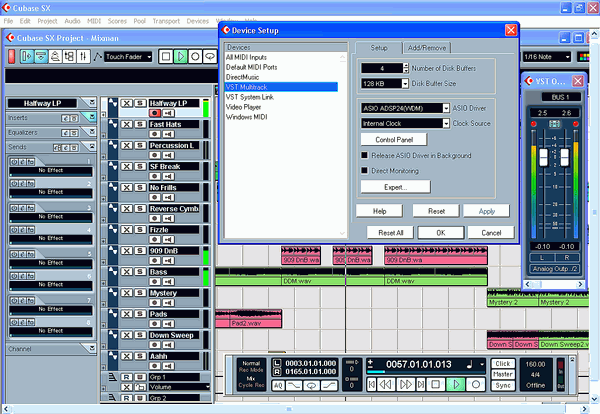Mute the Halfway LP track
This screenshot has height=414, width=600.
point(127,103)
